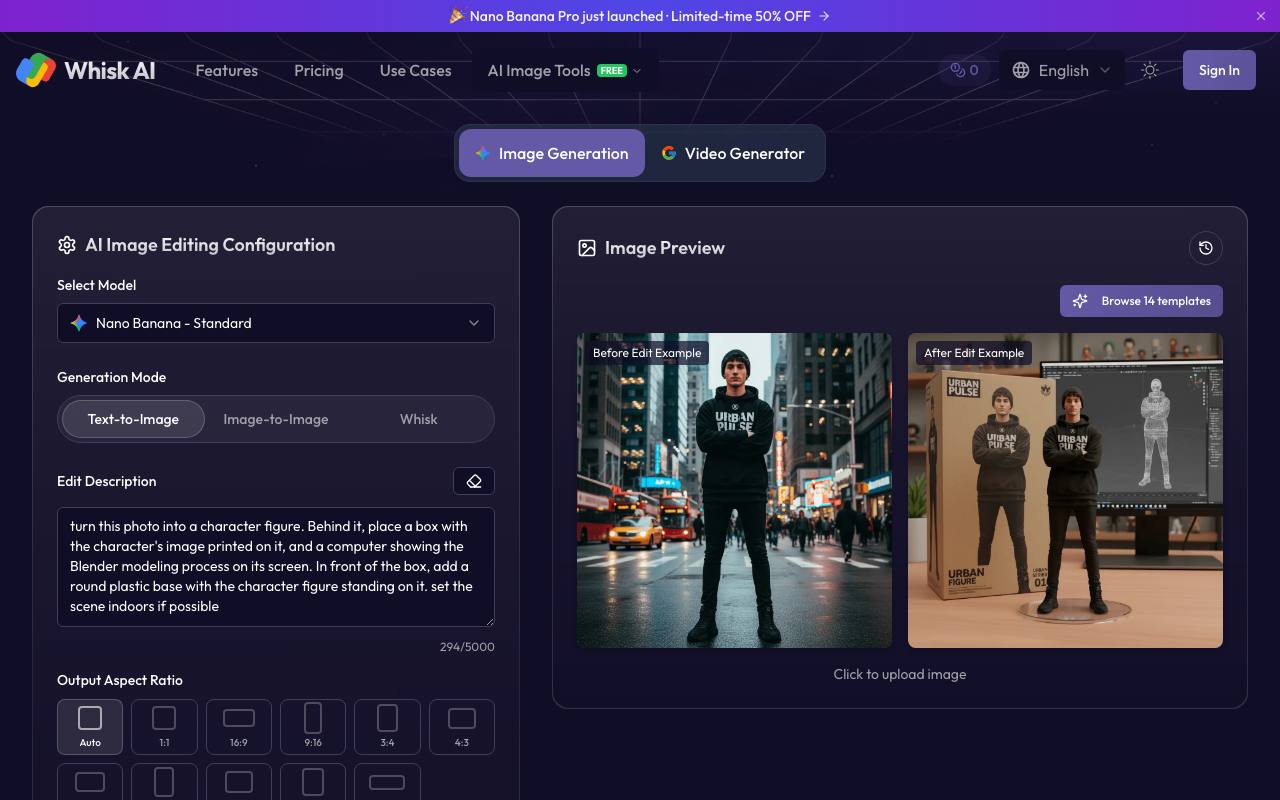Select Image-to-Image generation mode
This screenshot has width=1280, height=800.
pyautogui.click(x=276, y=419)
